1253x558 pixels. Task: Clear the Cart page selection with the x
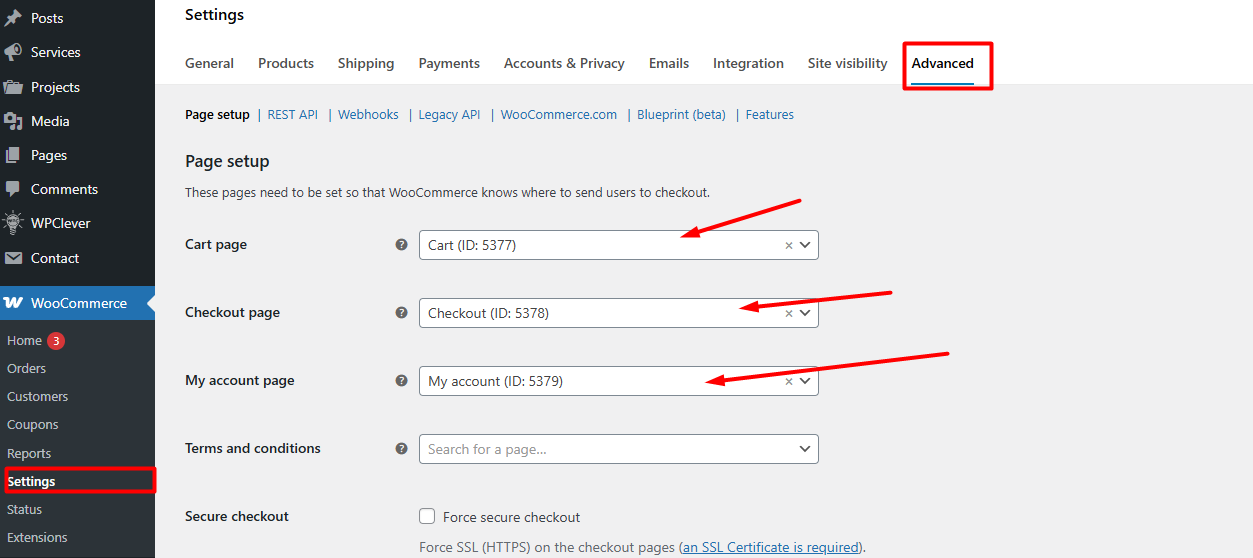click(788, 245)
